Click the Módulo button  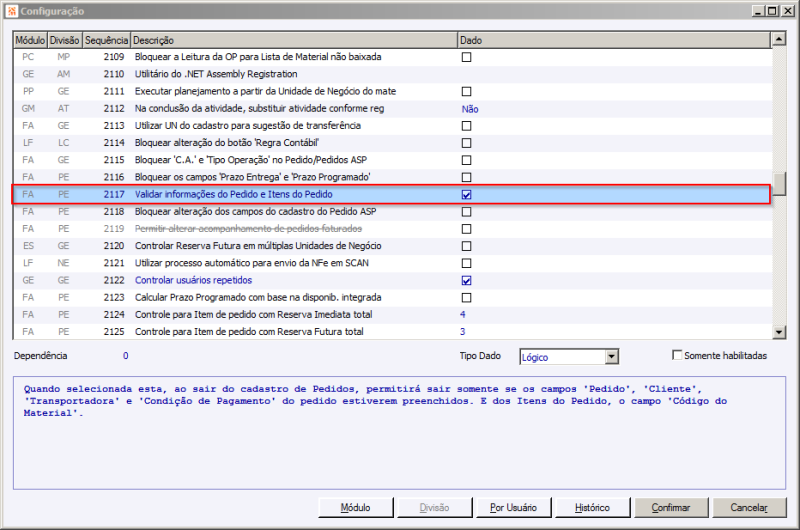tap(356, 508)
